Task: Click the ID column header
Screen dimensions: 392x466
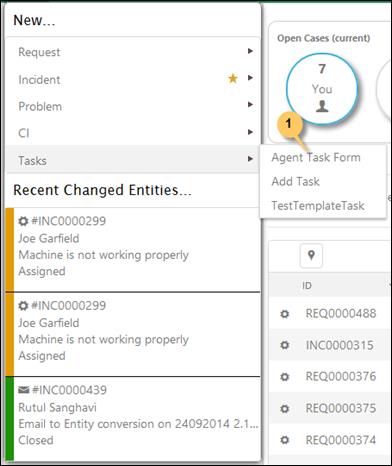Action: (307, 286)
